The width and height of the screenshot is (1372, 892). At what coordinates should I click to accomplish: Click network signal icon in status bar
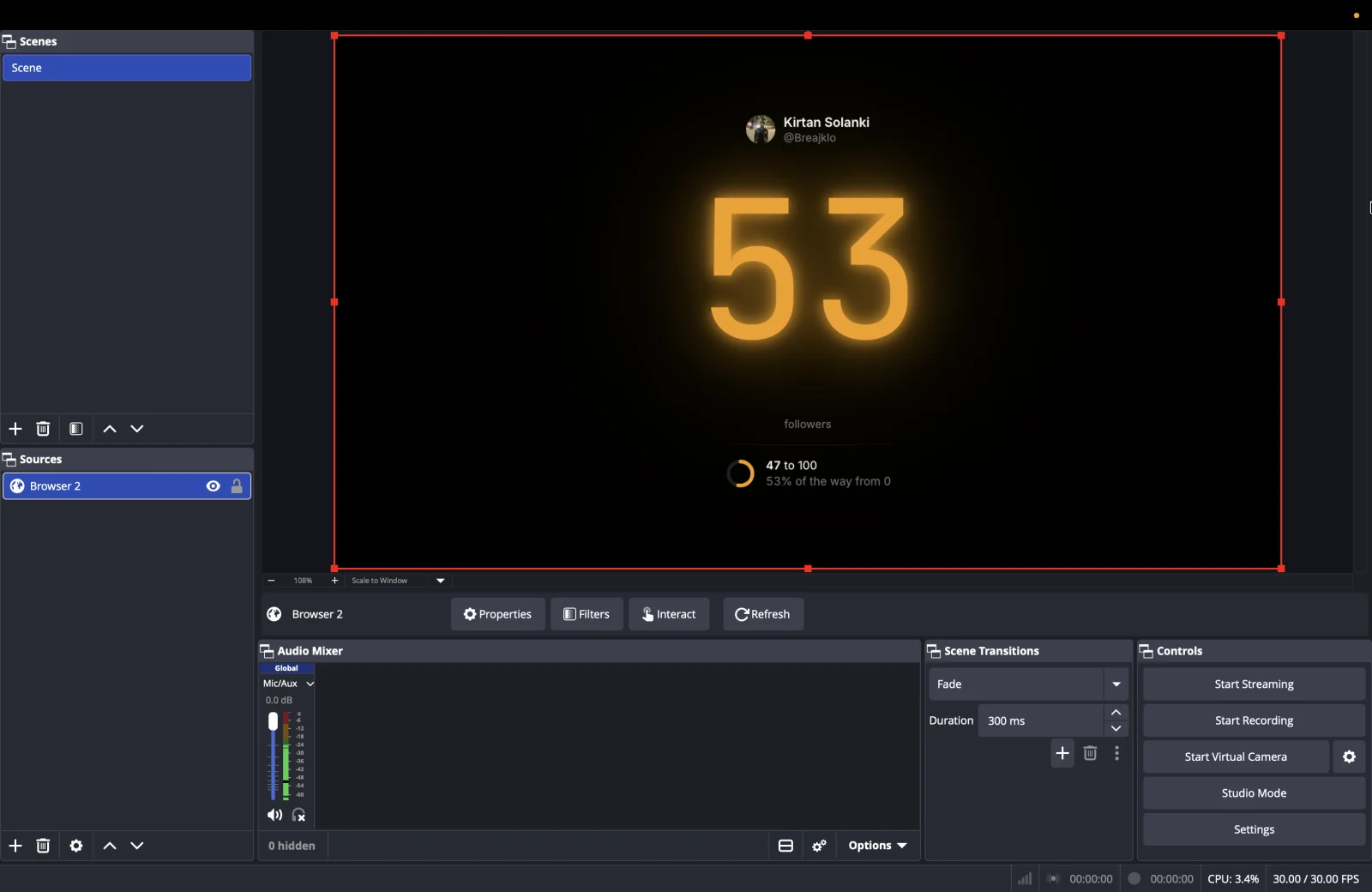coord(1025,878)
